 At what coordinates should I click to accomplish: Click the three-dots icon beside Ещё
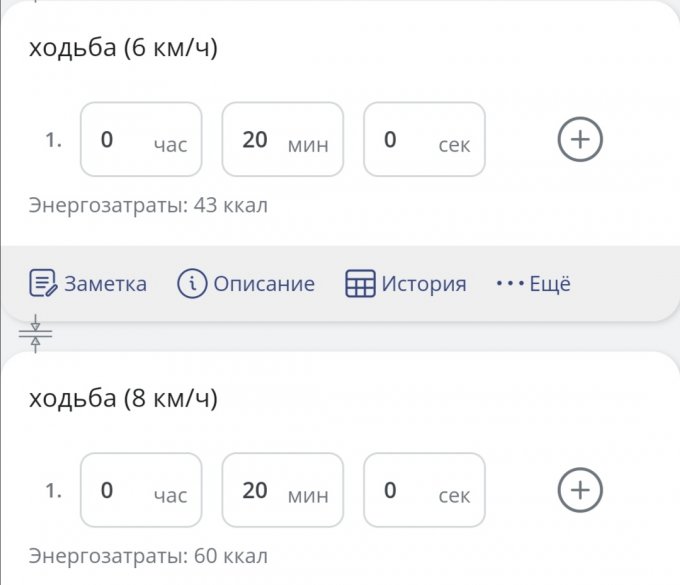(510, 284)
